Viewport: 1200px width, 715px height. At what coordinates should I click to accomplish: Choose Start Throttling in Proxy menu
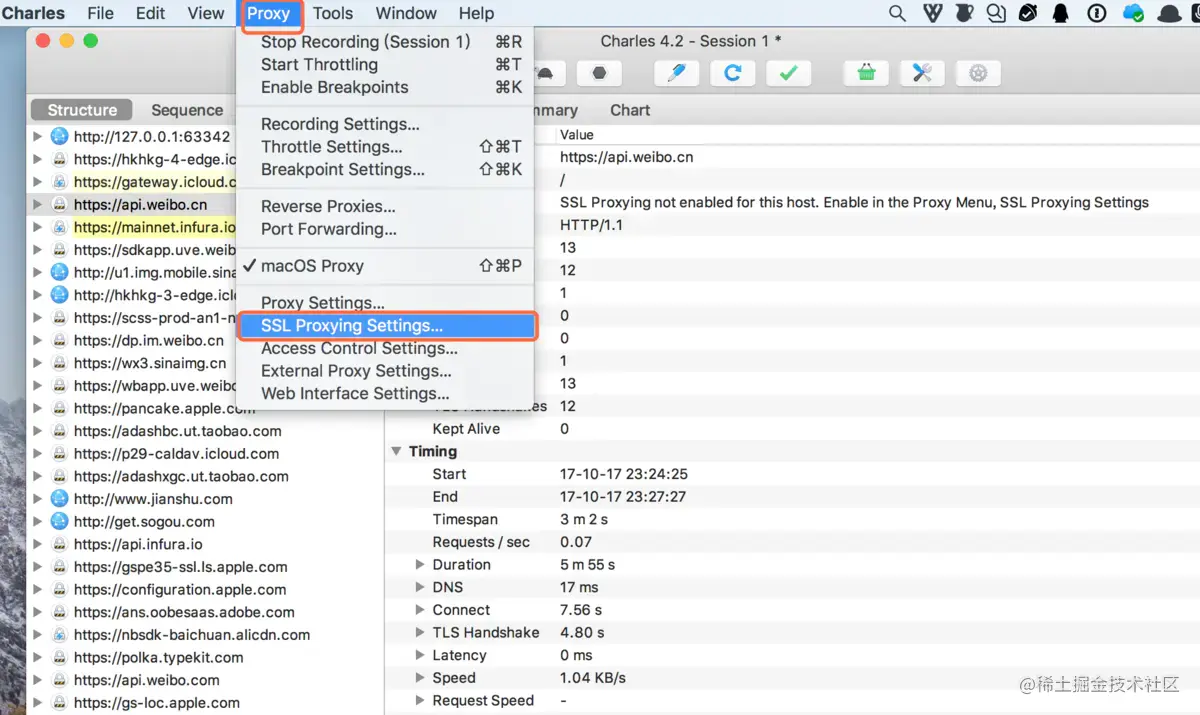click(385, 64)
